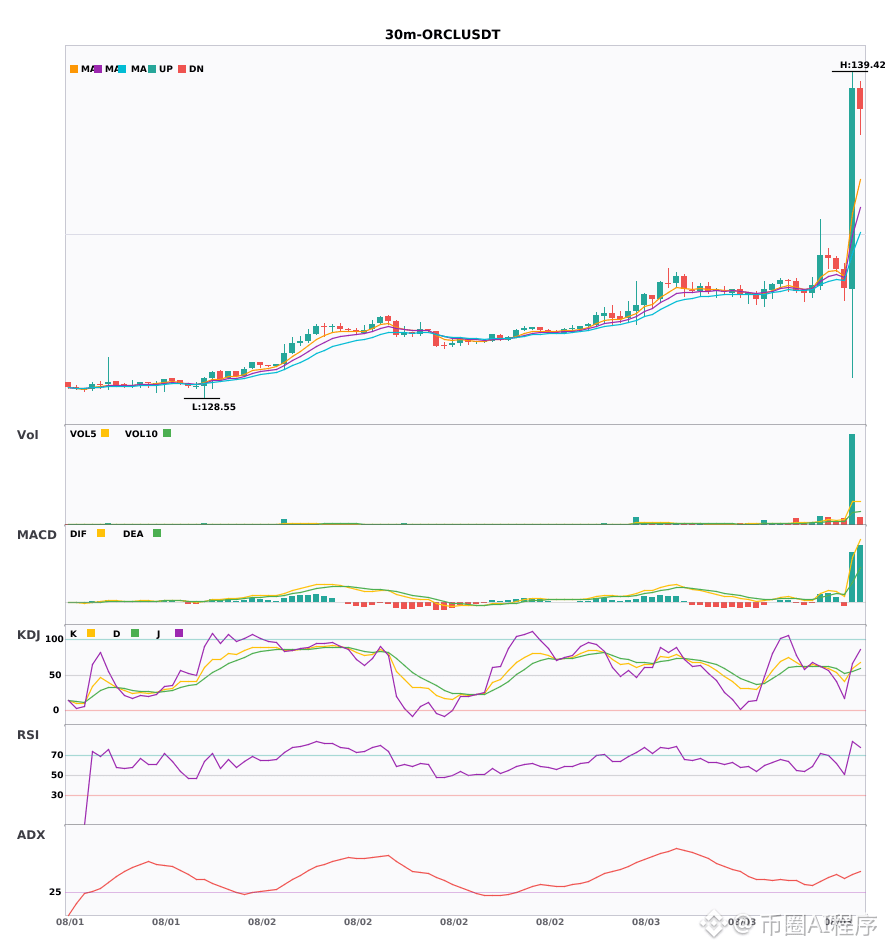Click the DIF legend text
This screenshot has width=885, height=950.
78,534
